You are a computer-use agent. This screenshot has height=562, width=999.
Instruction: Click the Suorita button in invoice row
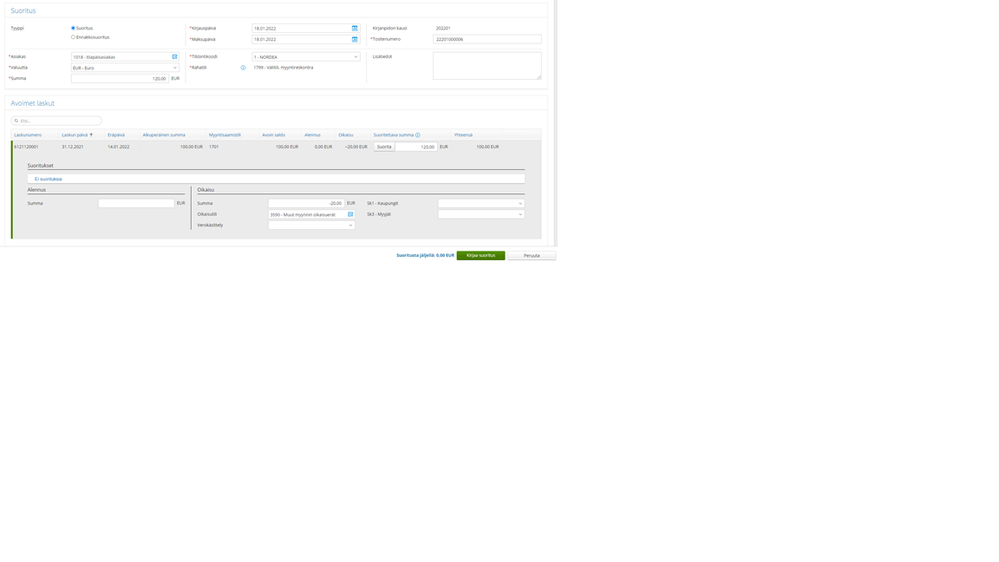click(x=384, y=147)
